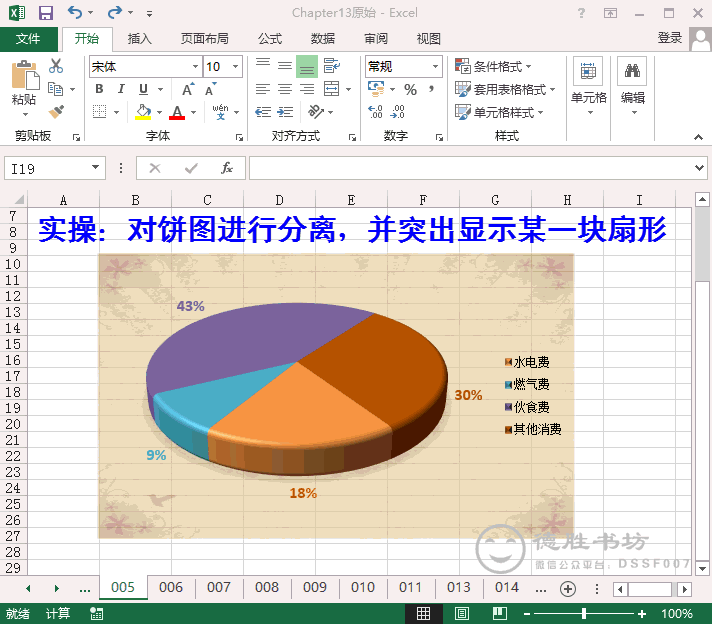This screenshot has height=624, width=712.
Task: Copy selection with the copy icon
Action: pos(55,89)
